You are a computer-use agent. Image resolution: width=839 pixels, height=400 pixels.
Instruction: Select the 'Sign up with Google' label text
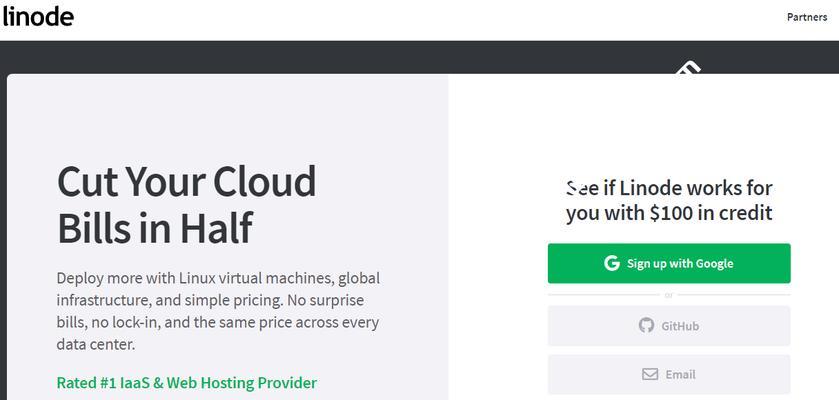(680, 263)
